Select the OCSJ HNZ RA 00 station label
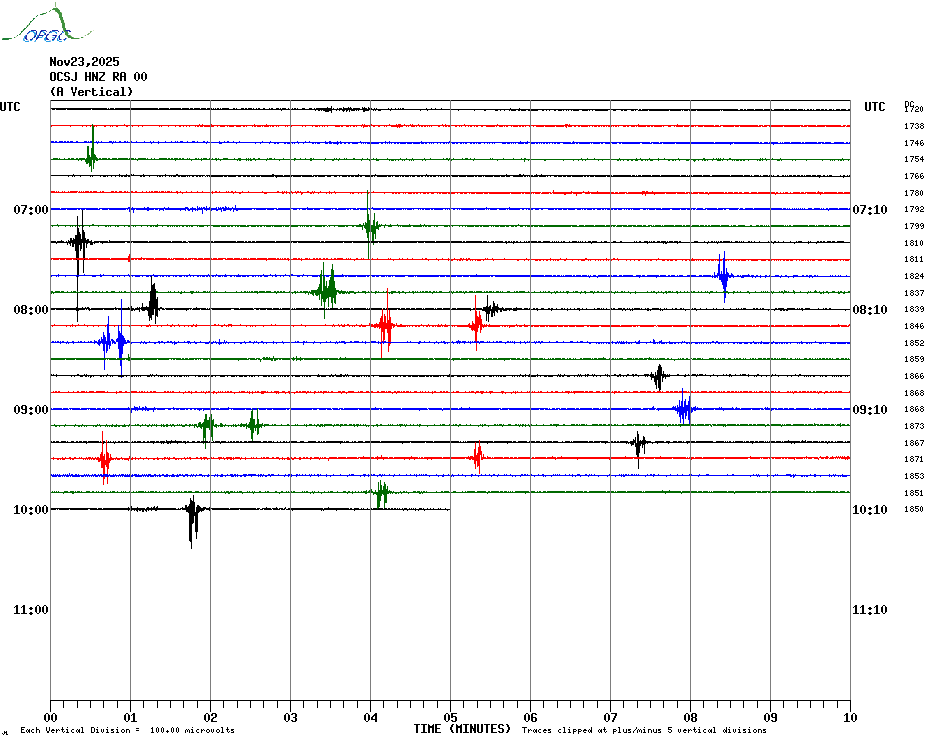930x744 pixels. pos(98,77)
